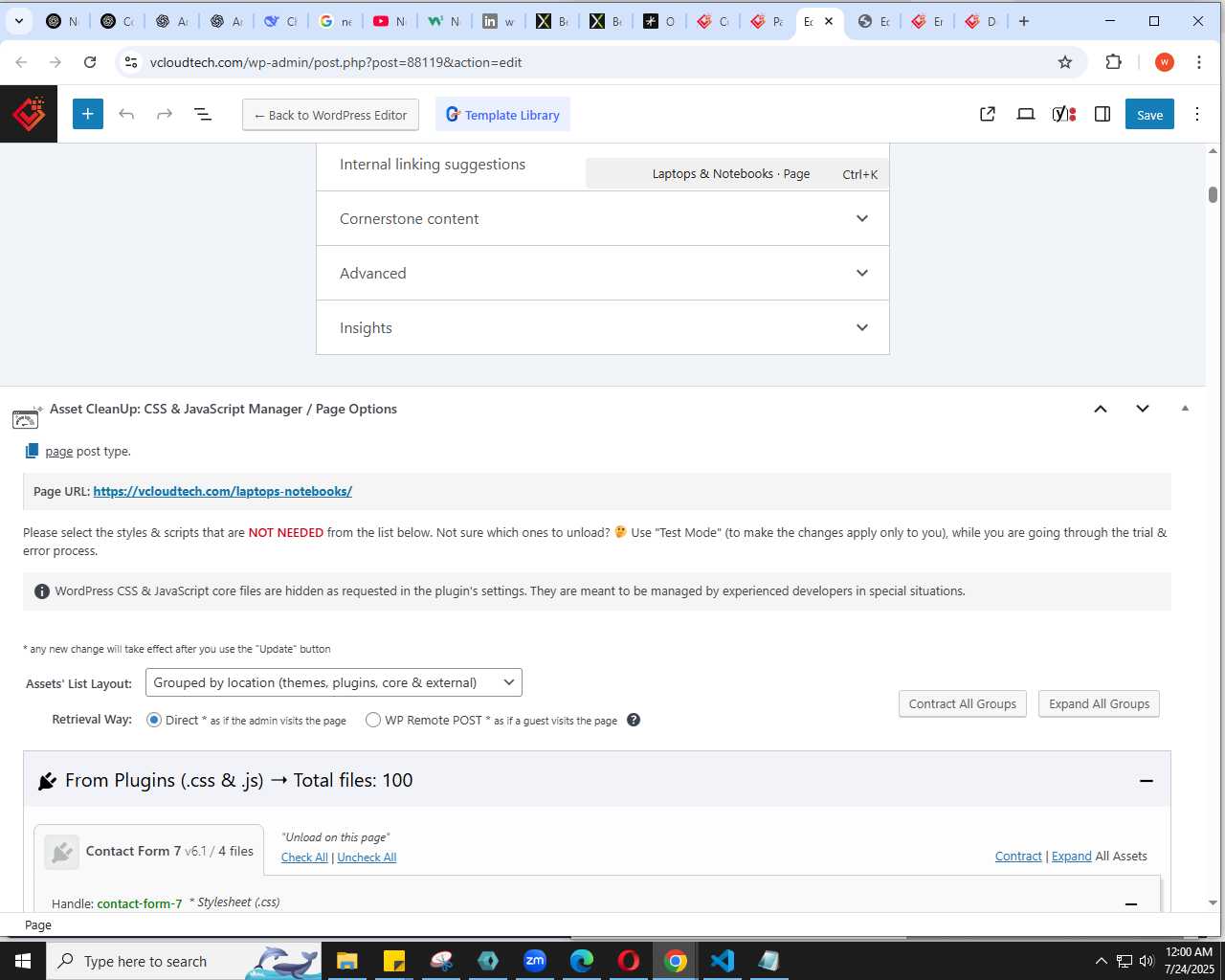
Task: Click the retrieval way help question icon
Action: 634,720
